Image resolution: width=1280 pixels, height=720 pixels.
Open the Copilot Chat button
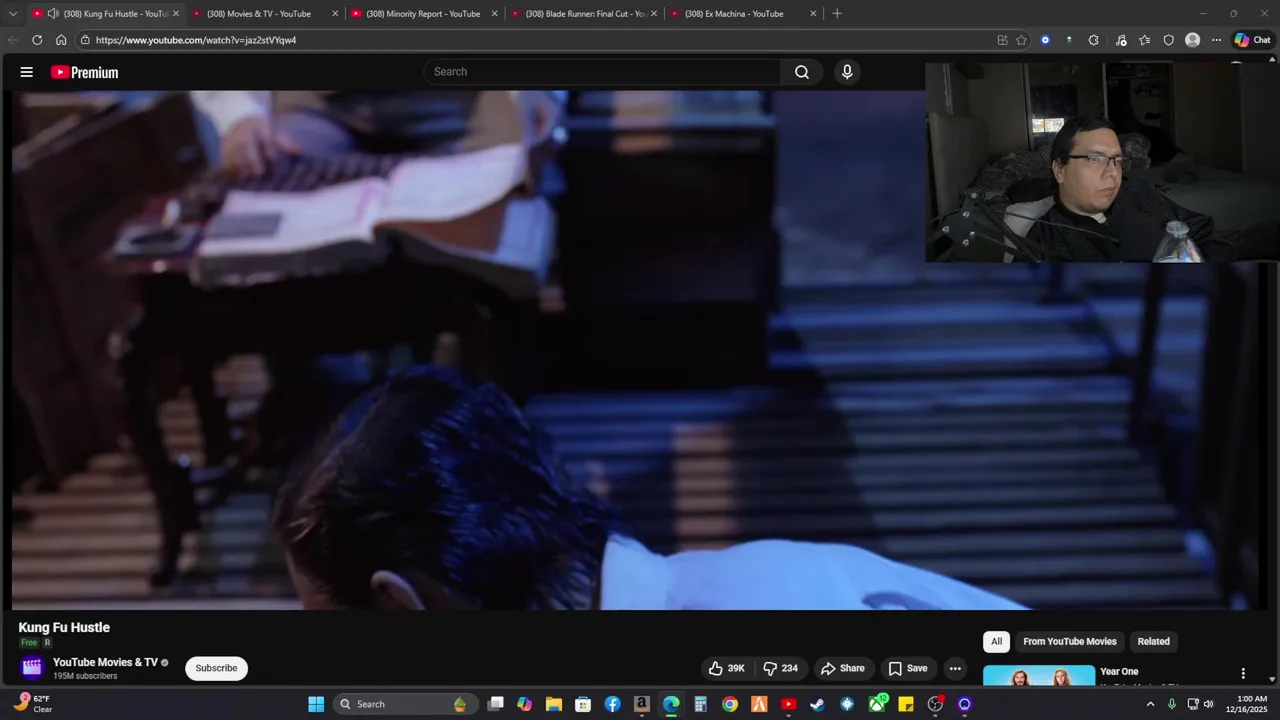click(1252, 40)
